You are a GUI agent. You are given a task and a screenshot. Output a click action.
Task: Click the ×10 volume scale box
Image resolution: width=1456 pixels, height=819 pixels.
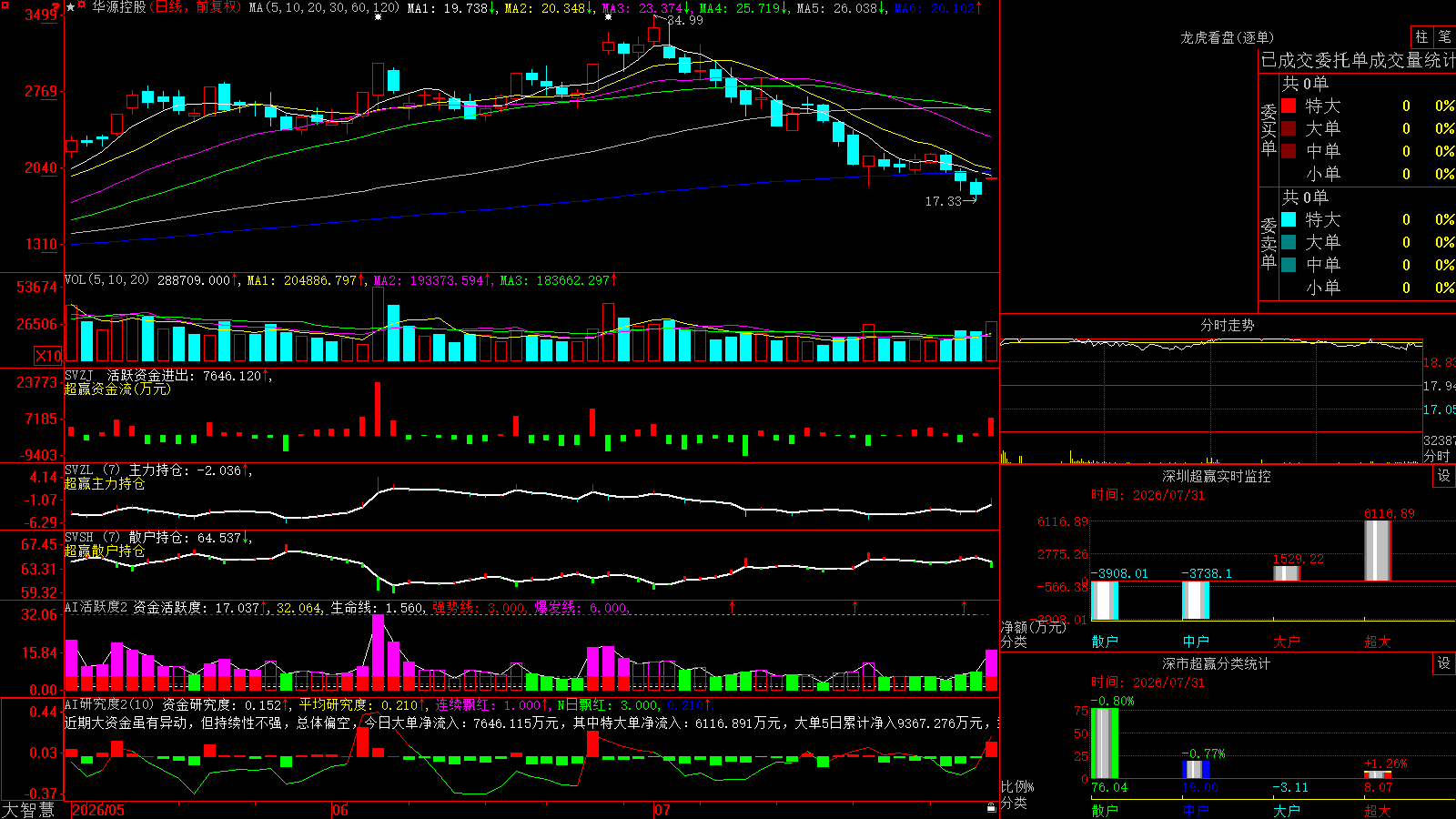coord(48,356)
